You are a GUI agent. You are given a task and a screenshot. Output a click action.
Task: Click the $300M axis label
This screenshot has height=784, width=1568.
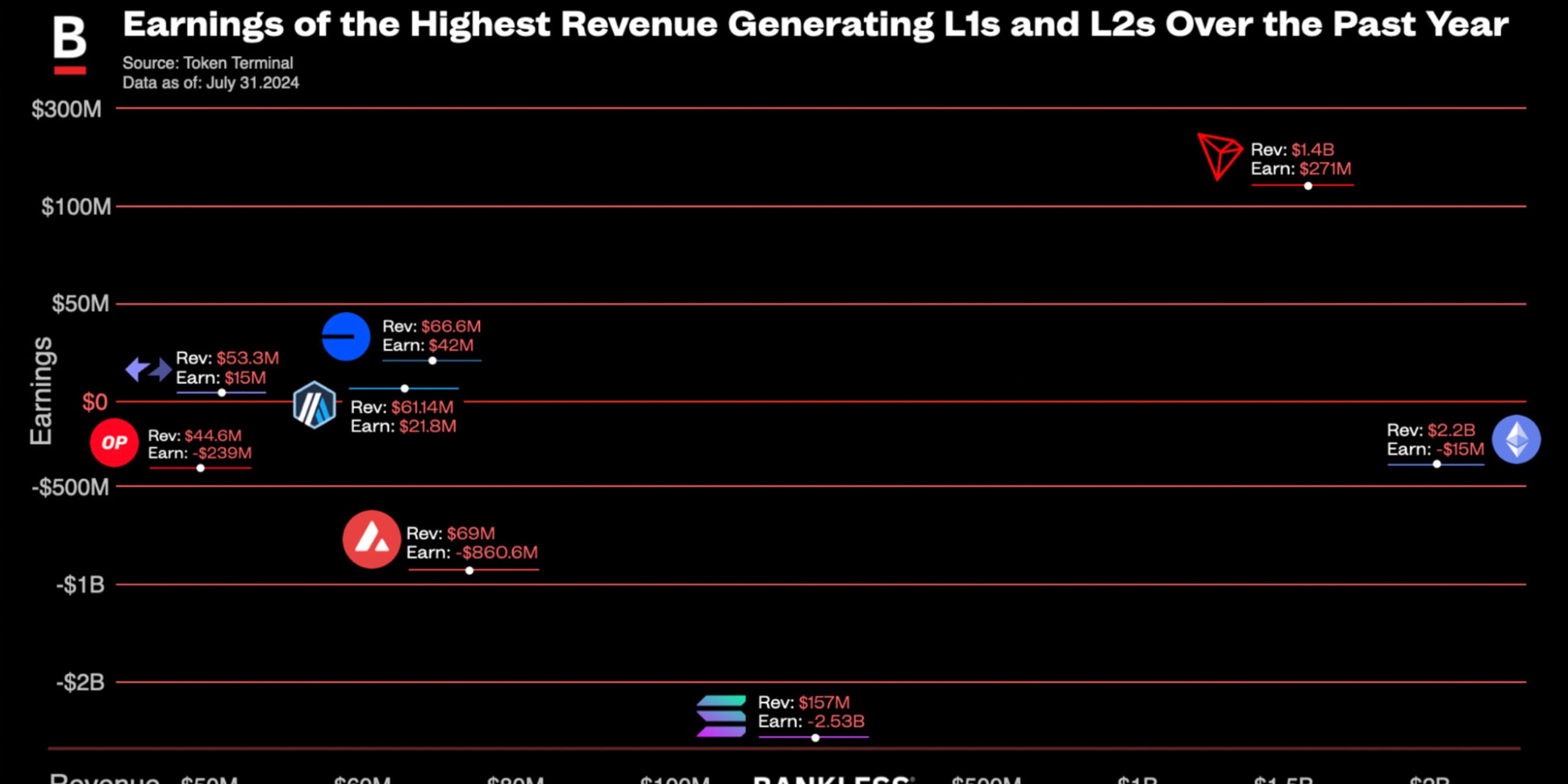tap(66, 109)
